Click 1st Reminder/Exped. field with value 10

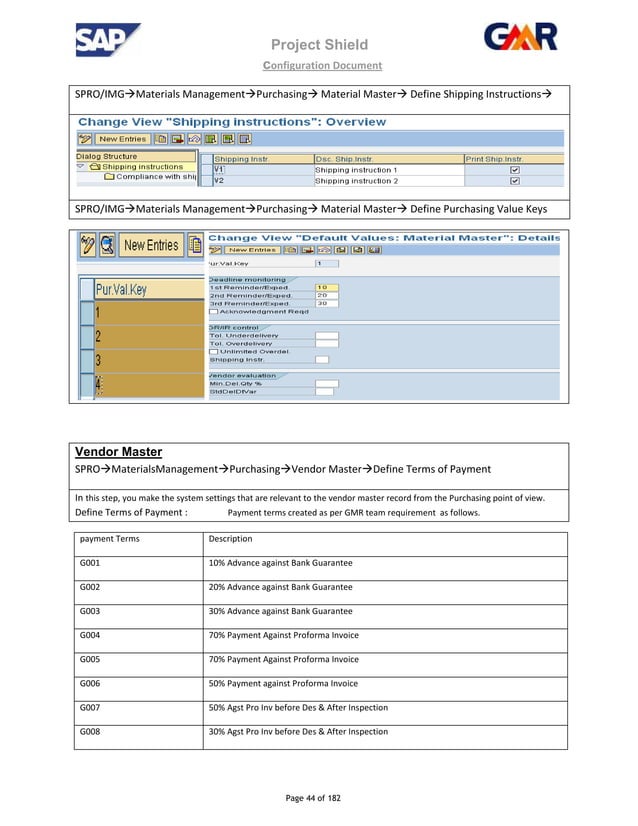(x=327, y=288)
